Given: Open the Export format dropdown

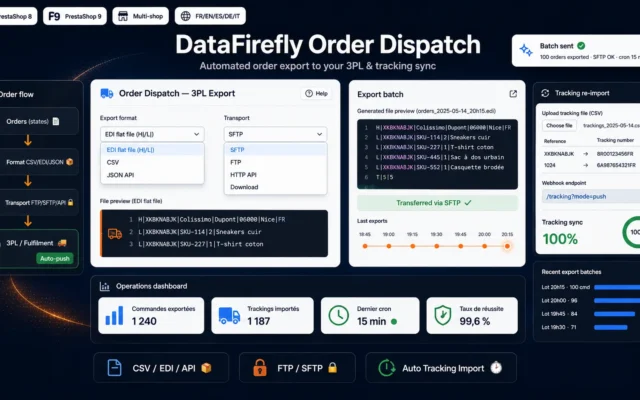Looking at the screenshot, I should 152,134.
